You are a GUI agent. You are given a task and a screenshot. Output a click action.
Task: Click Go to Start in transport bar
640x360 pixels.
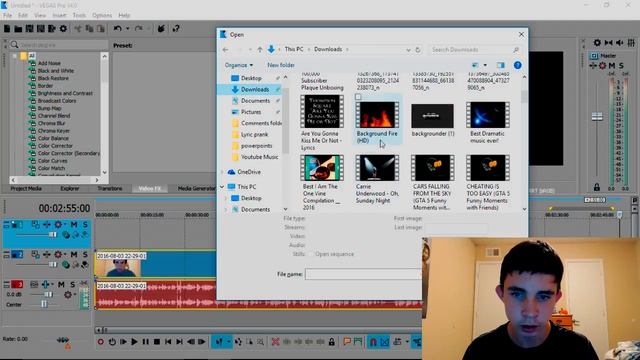[168, 342]
